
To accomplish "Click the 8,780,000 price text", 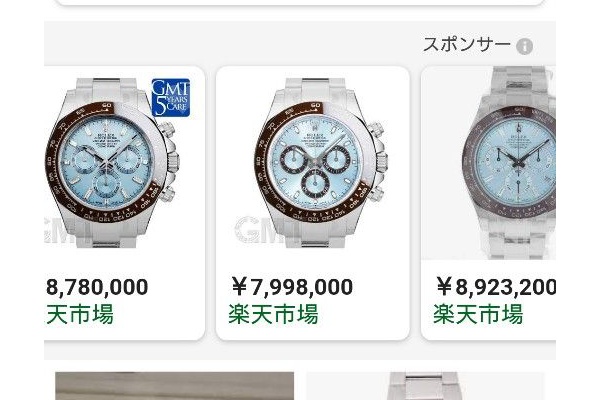I will pyautogui.click(x=97, y=287).
